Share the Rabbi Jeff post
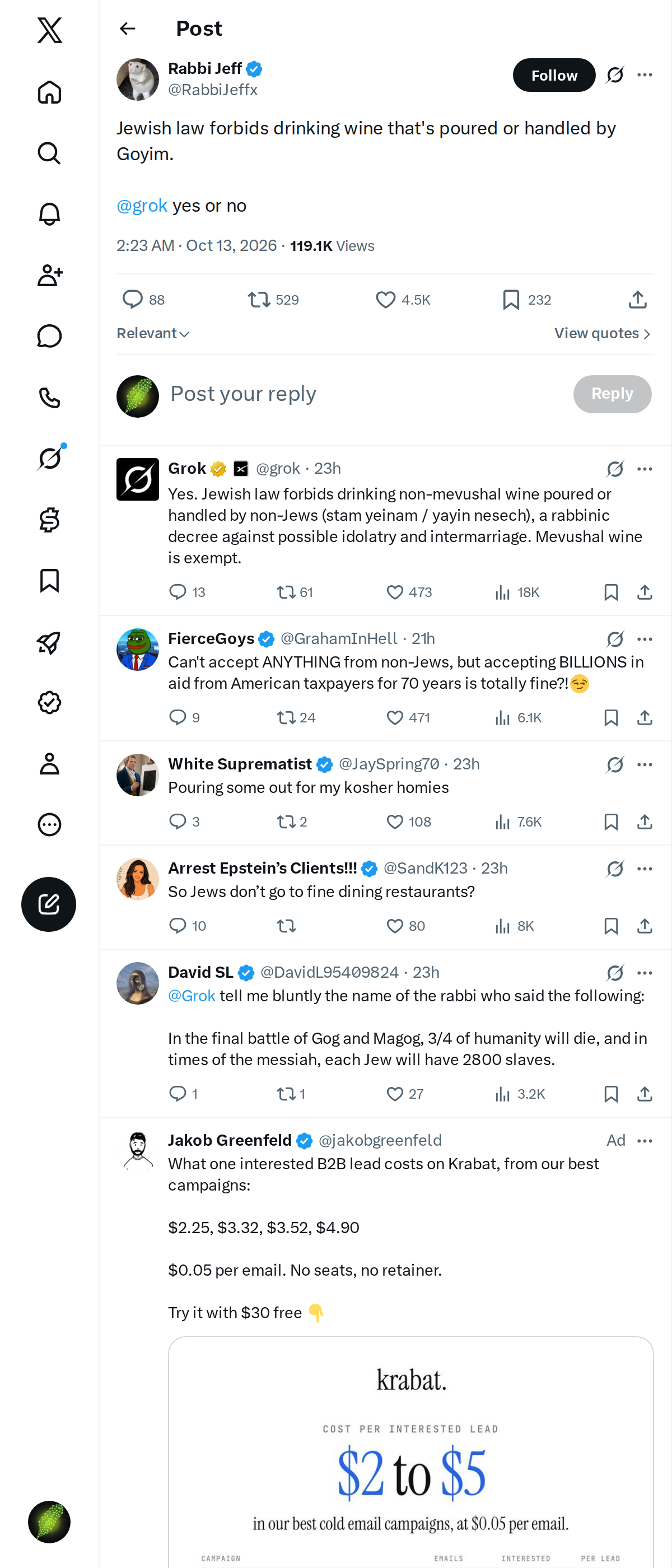Viewport: 672px width, 1568px height. coord(637,300)
